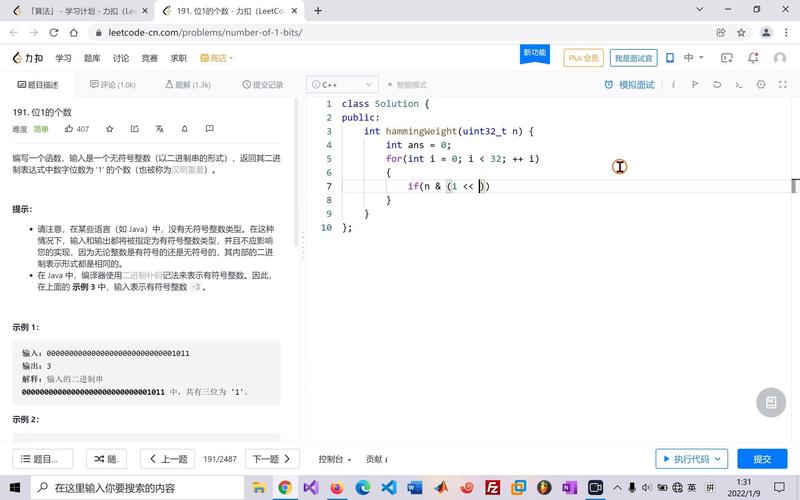This screenshot has width=800, height=500.
Task: Open the 中 language switch dropdown
Action: [x=693, y=58]
